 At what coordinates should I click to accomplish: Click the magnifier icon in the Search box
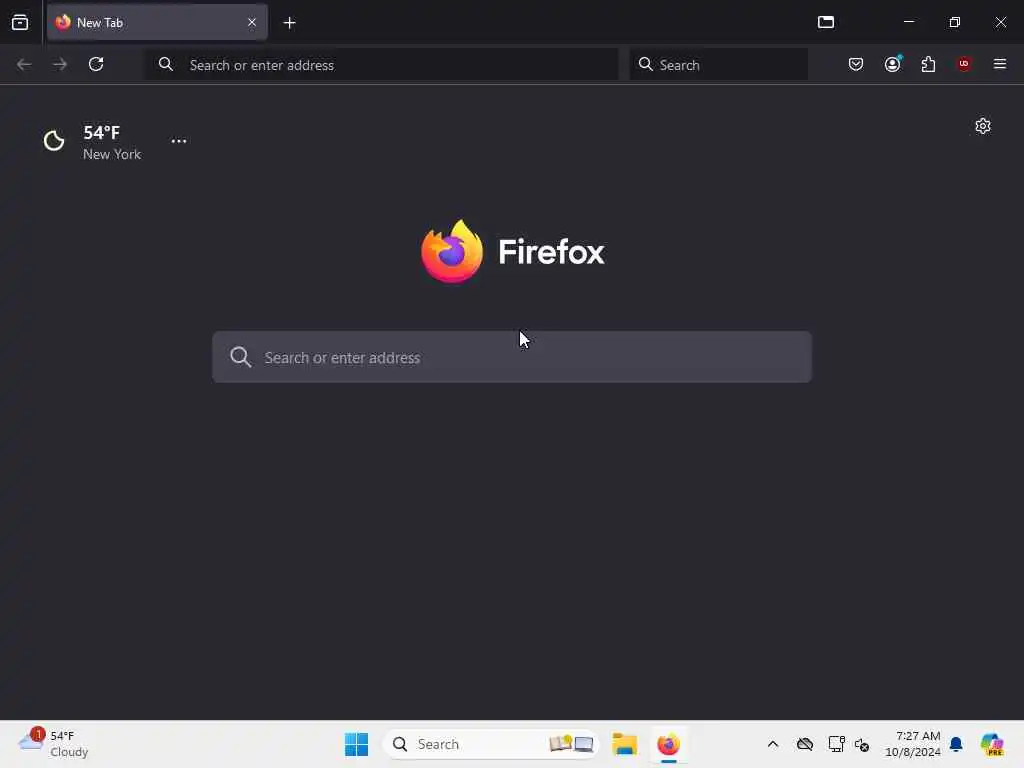point(645,64)
